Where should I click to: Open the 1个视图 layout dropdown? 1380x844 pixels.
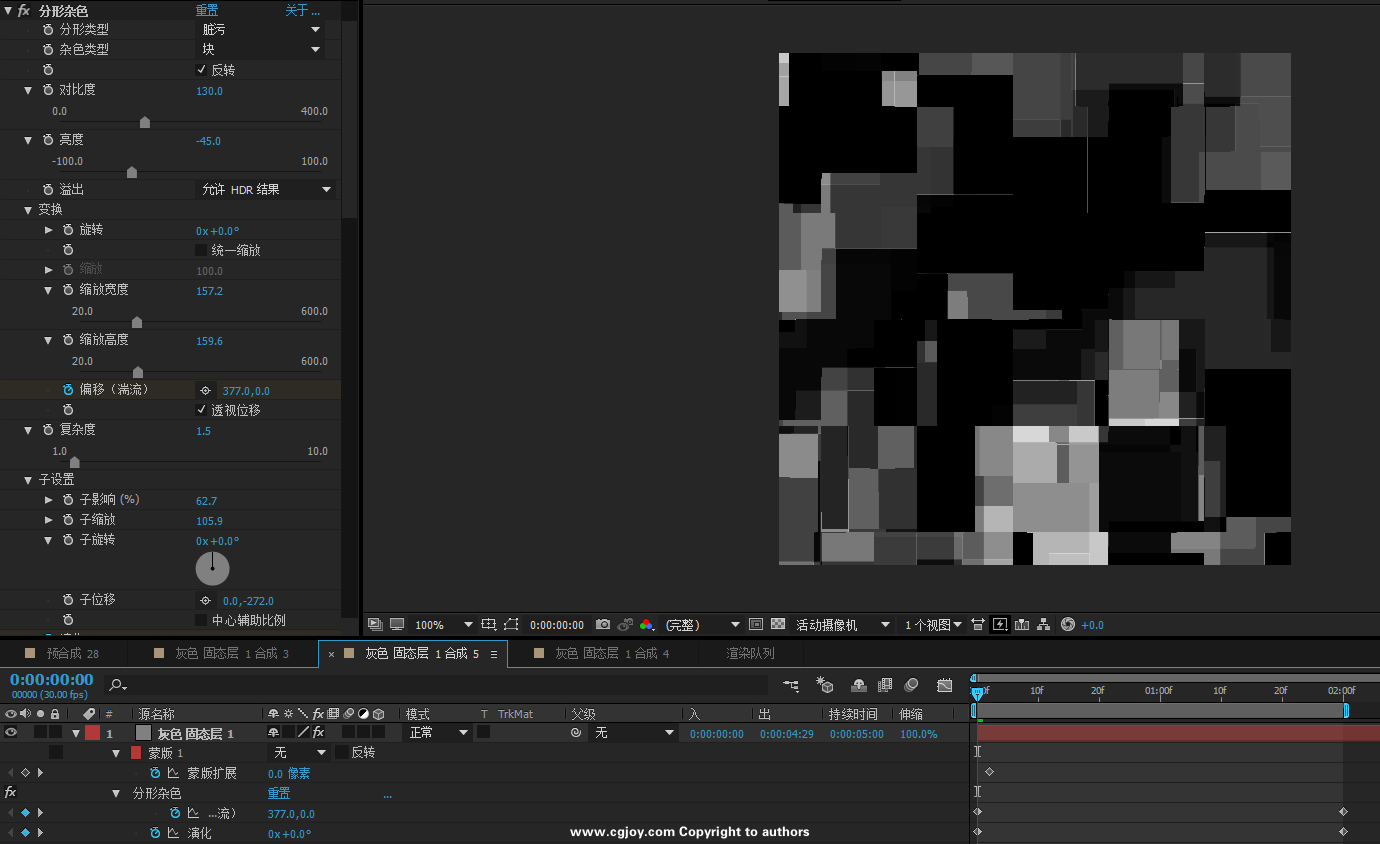click(x=933, y=624)
